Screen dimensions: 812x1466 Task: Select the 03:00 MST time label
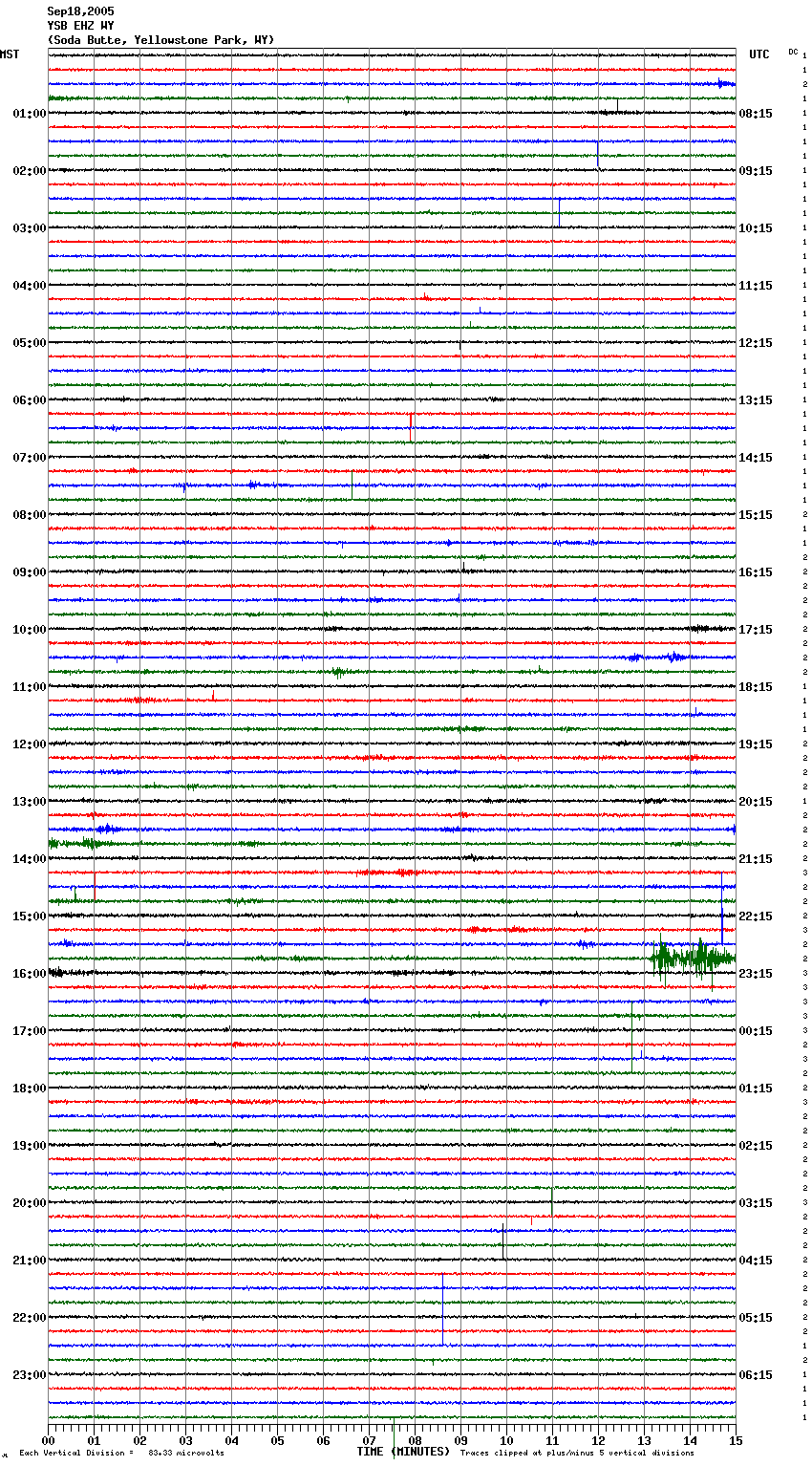[30, 228]
